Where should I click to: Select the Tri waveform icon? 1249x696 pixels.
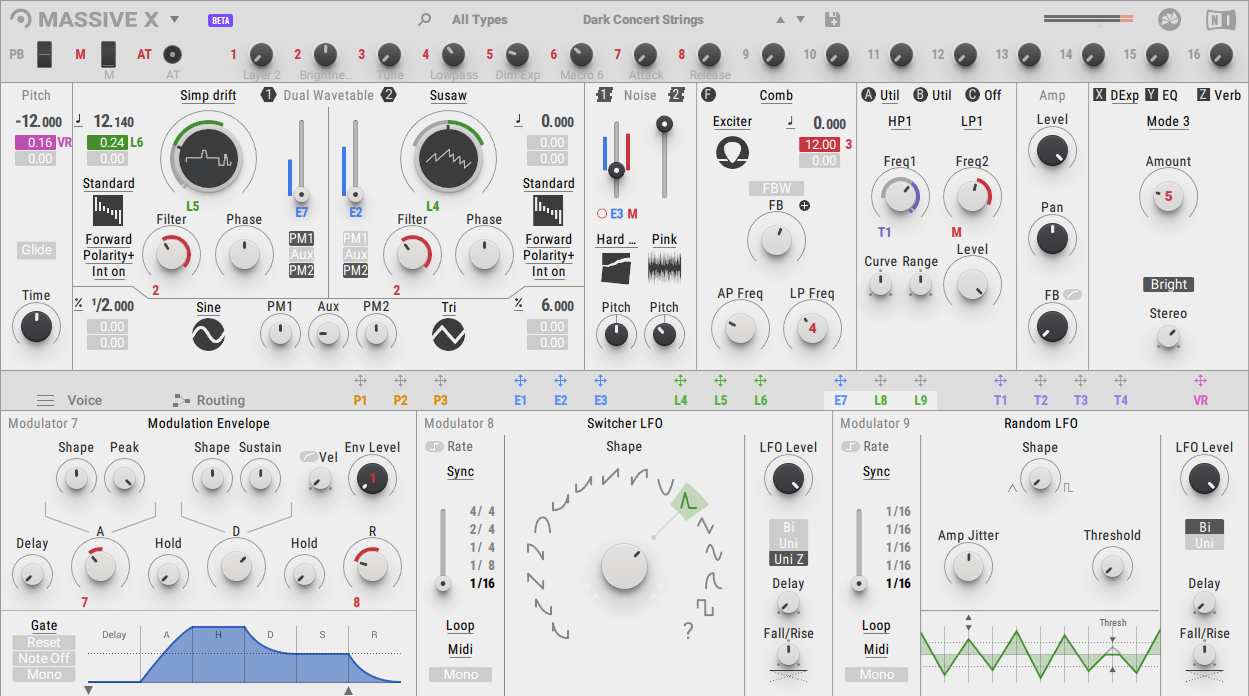tap(448, 334)
